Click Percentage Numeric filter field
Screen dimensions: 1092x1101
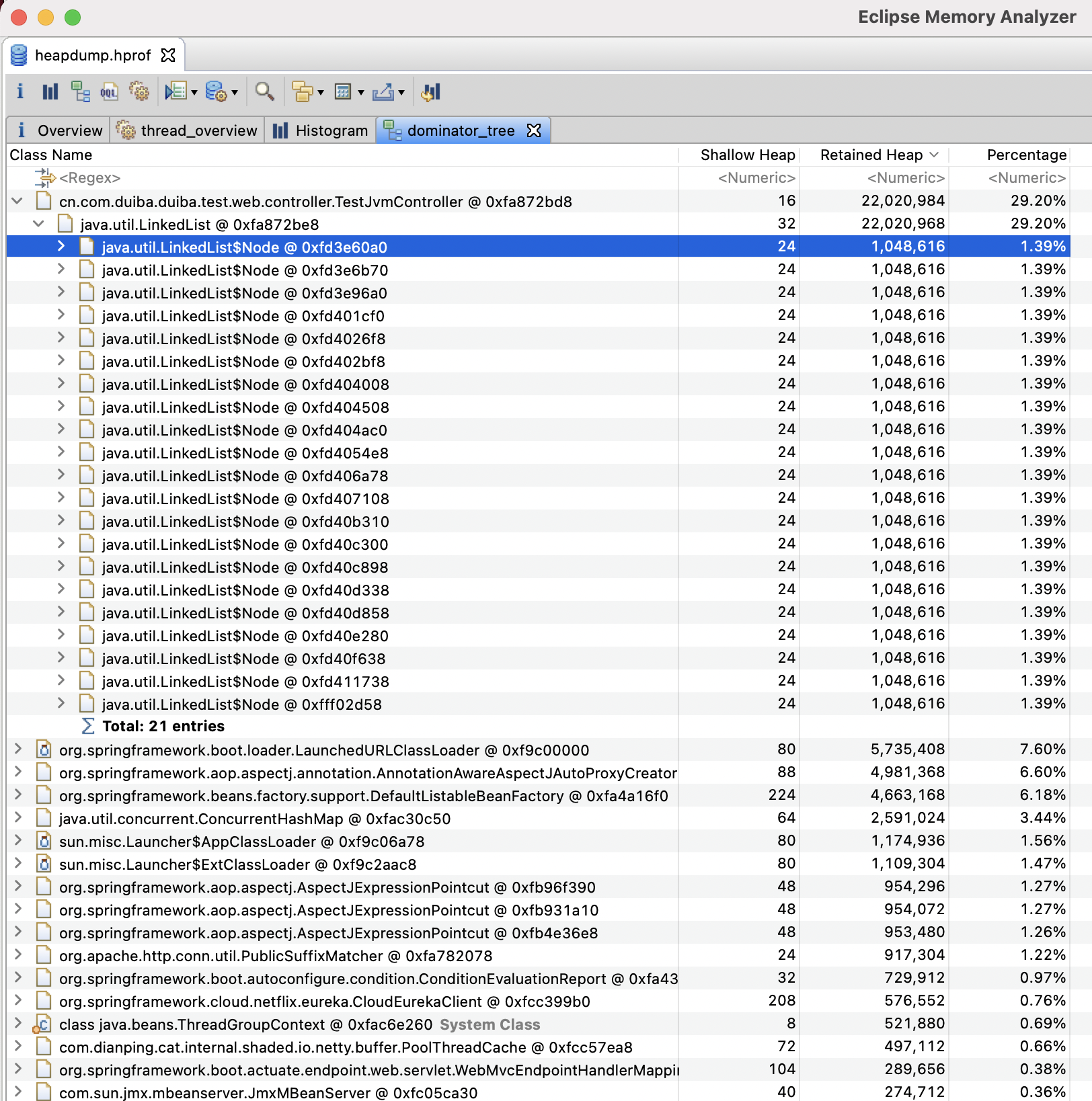tap(1009, 177)
